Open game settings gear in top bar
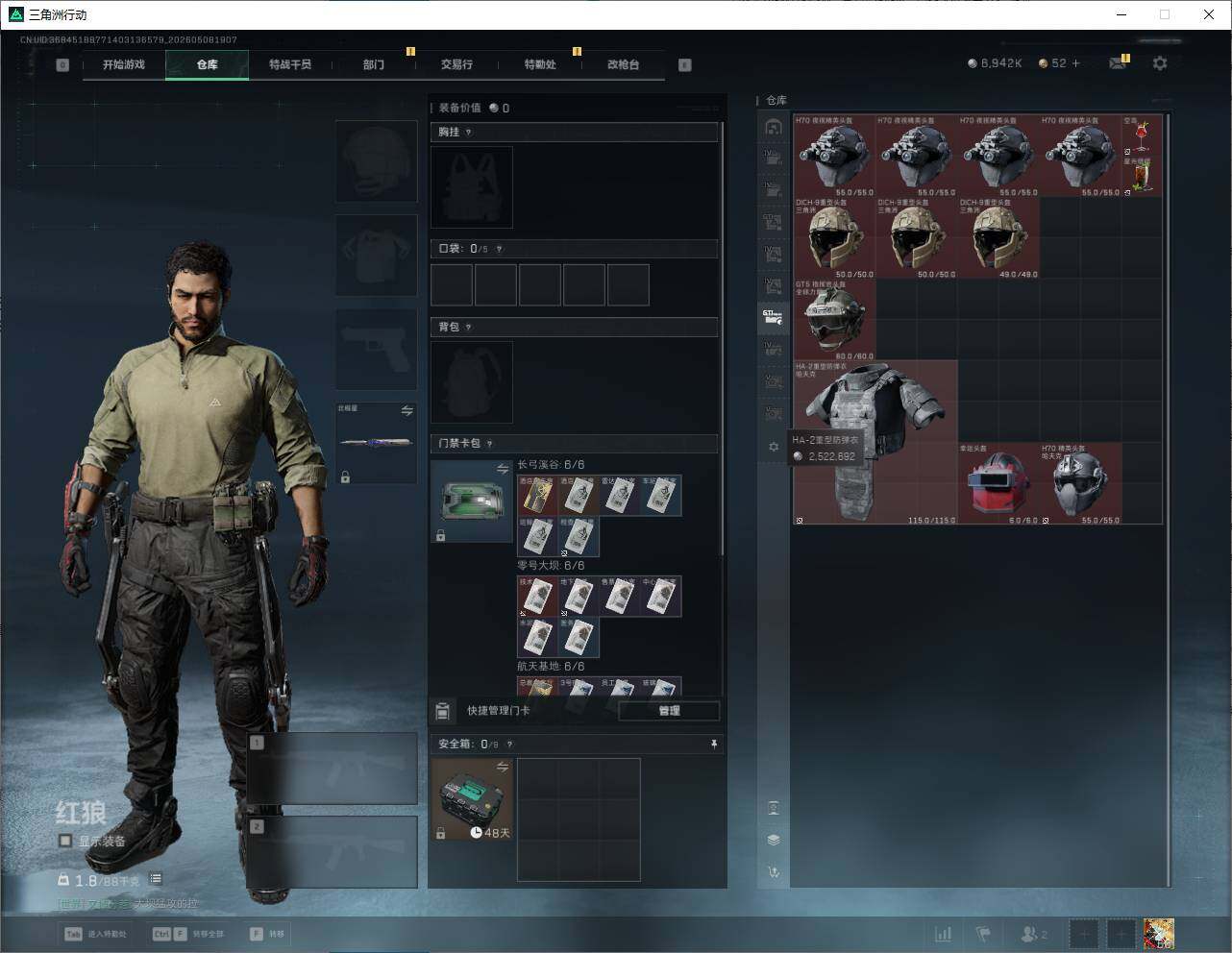 tap(1160, 63)
